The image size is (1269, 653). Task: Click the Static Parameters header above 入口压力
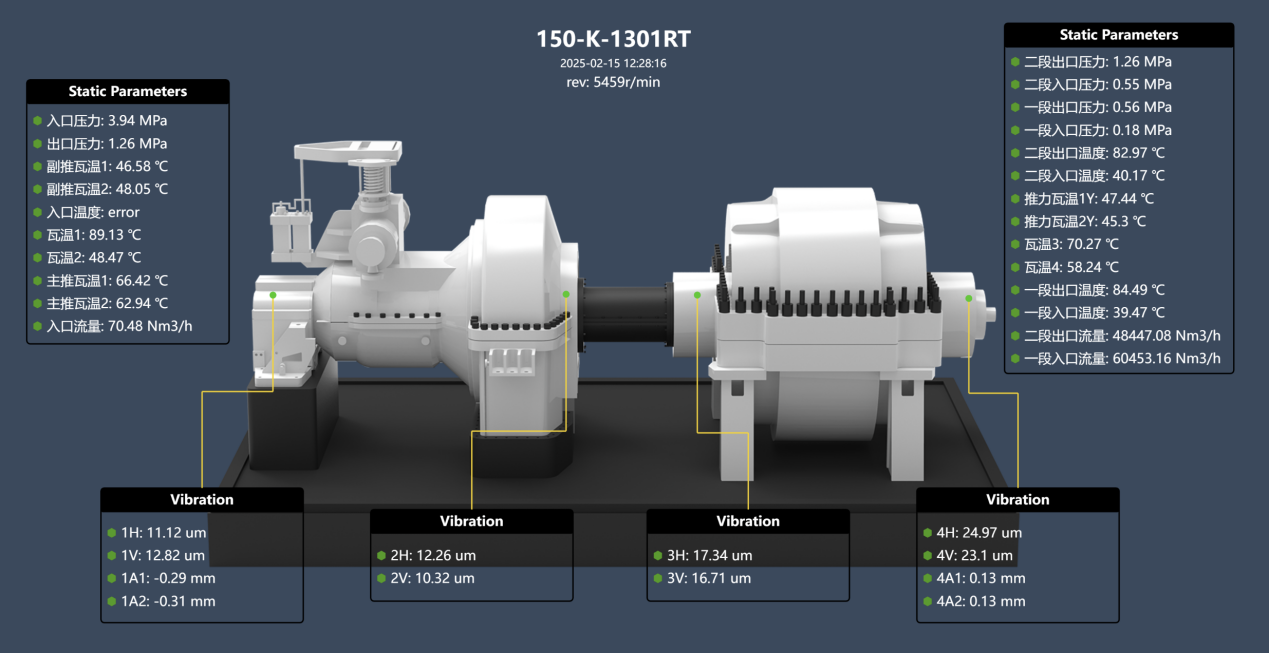click(x=128, y=91)
